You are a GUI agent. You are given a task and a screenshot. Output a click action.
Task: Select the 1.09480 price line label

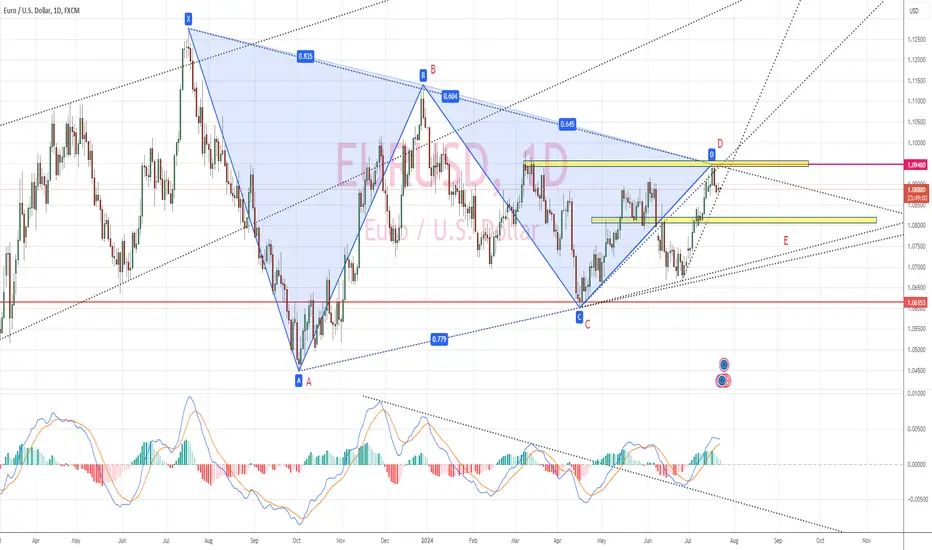click(915, 165)
